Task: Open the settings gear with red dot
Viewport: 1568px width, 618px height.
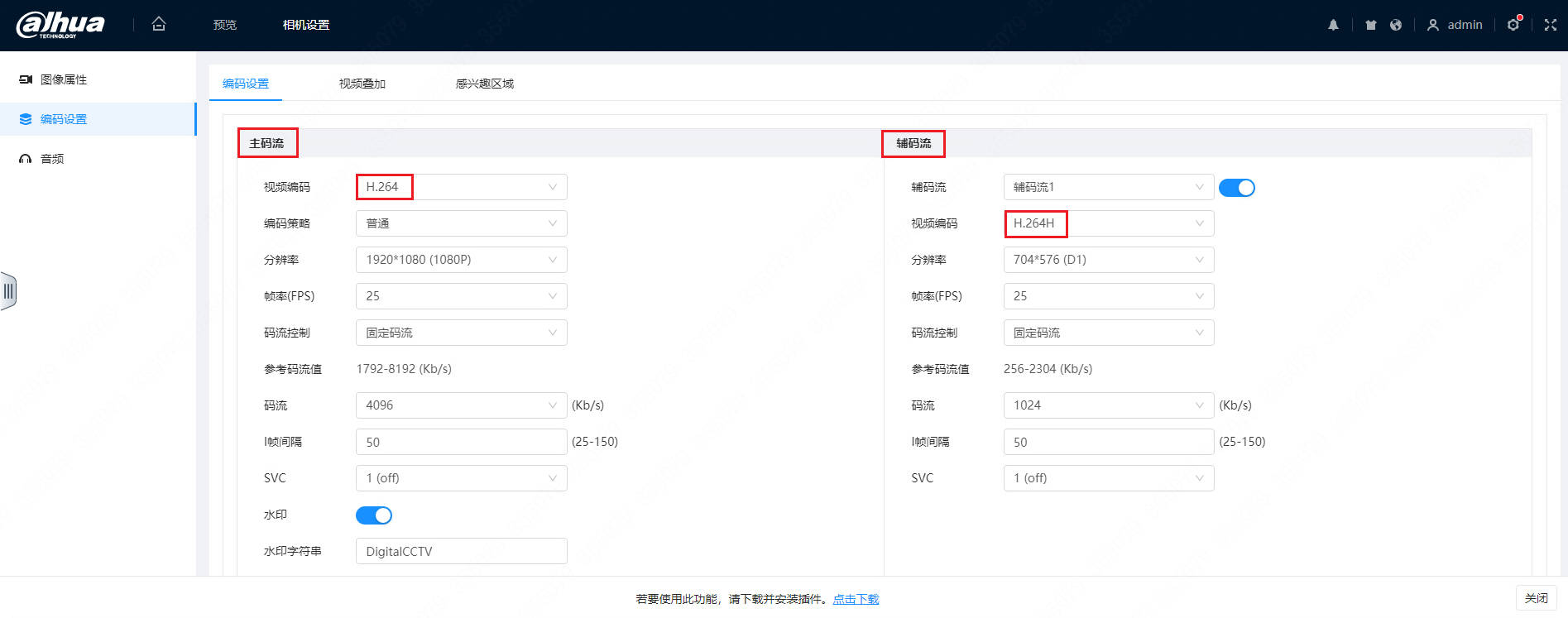Action: pyautogui.click(x=1513, y=25)
